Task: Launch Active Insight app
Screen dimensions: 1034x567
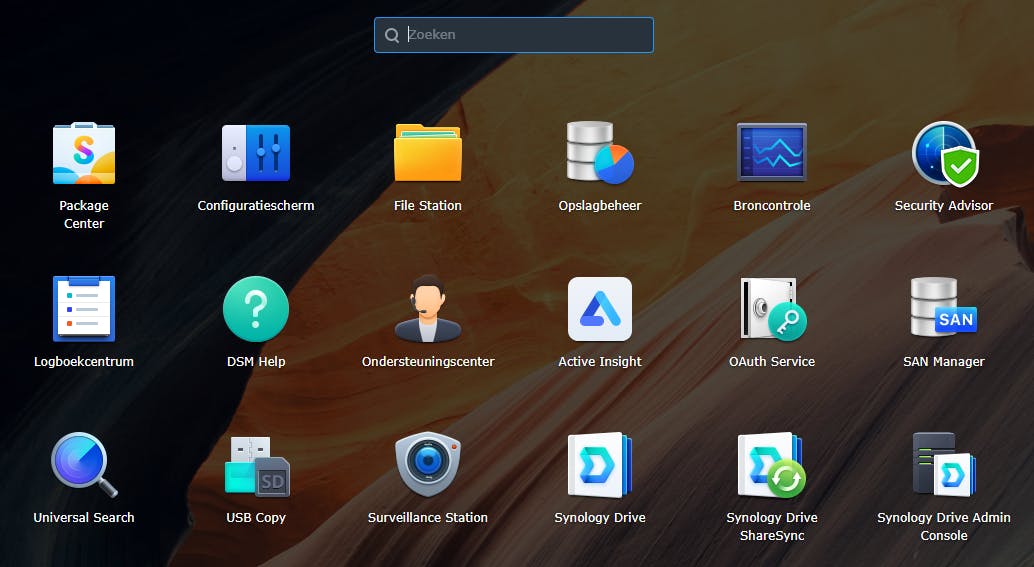Action: [600, 309]
